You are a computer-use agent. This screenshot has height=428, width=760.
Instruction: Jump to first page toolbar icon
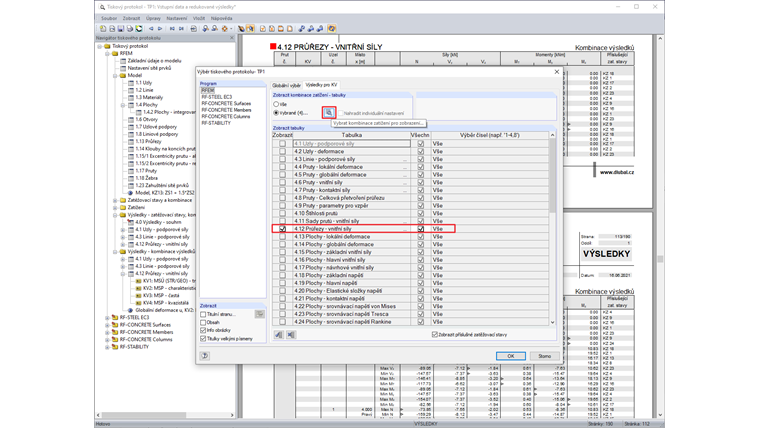click(x=172, y=29)
